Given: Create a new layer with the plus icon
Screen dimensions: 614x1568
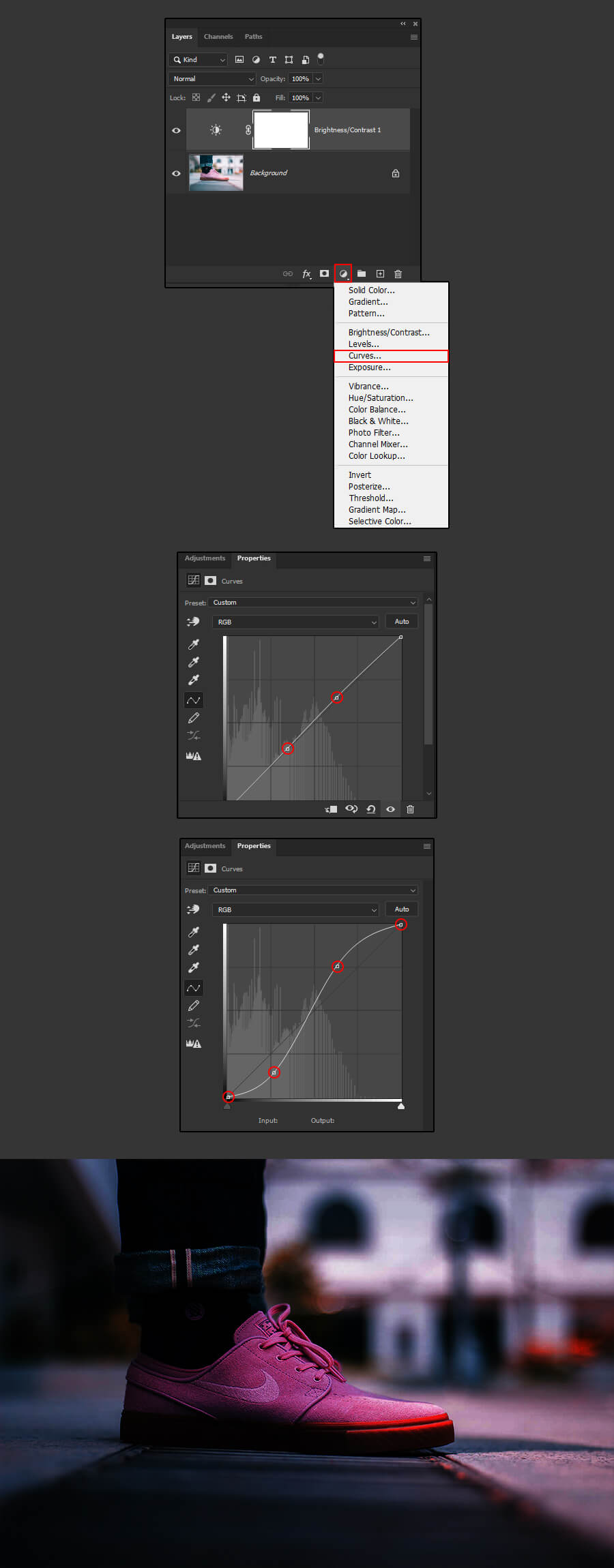Looking at the screenshot, I should point(380,274).
